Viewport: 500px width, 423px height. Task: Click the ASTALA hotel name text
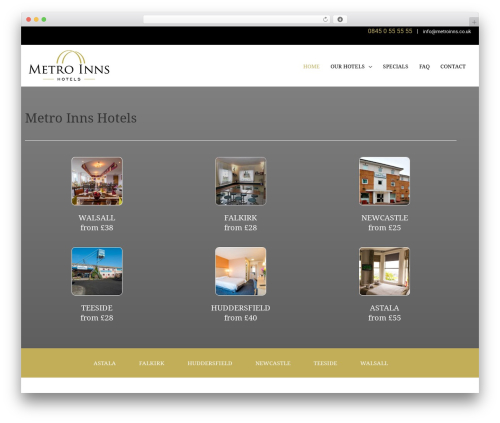[x=384, y=308]
